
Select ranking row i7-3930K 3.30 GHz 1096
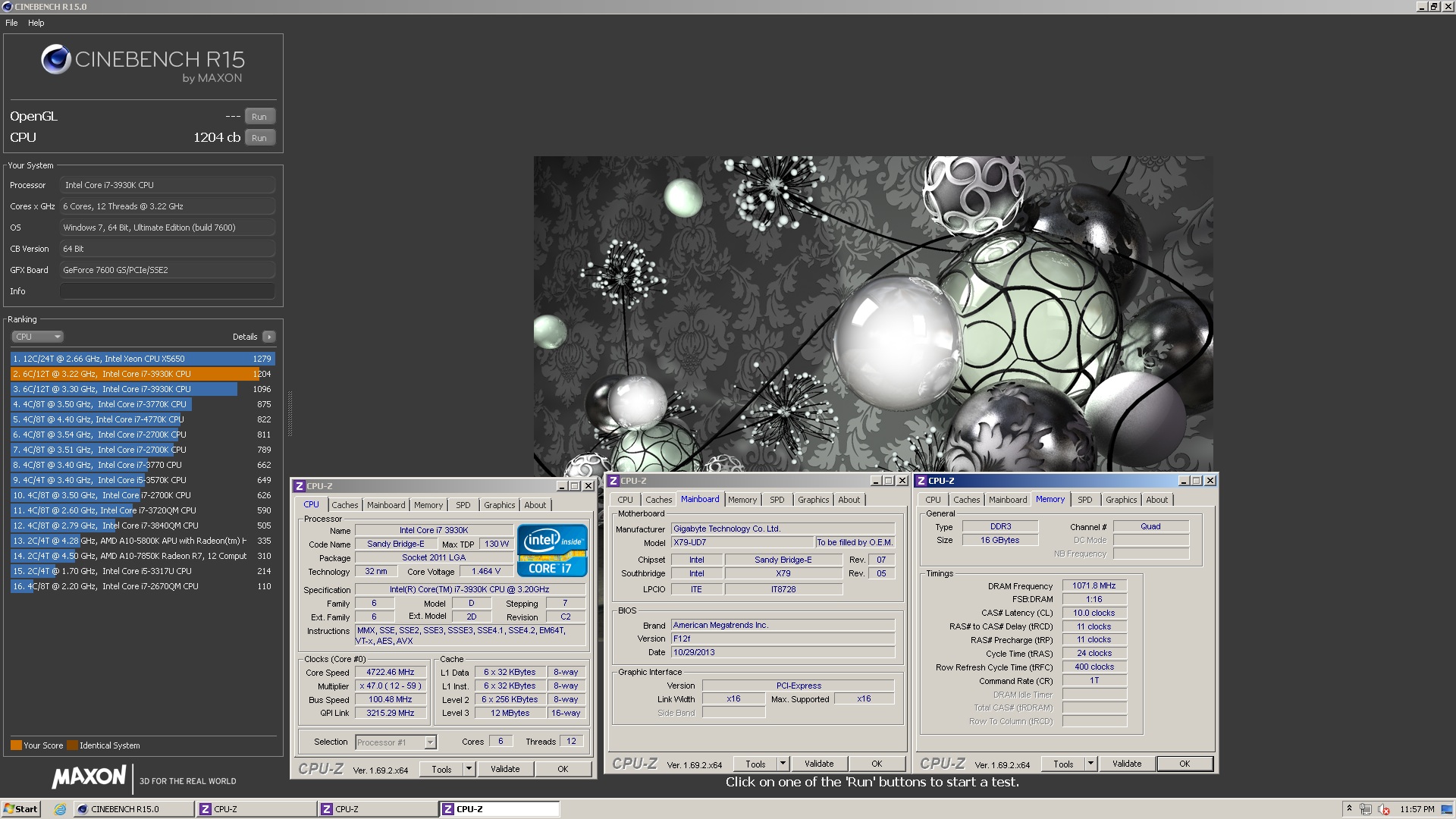point(142,389)
